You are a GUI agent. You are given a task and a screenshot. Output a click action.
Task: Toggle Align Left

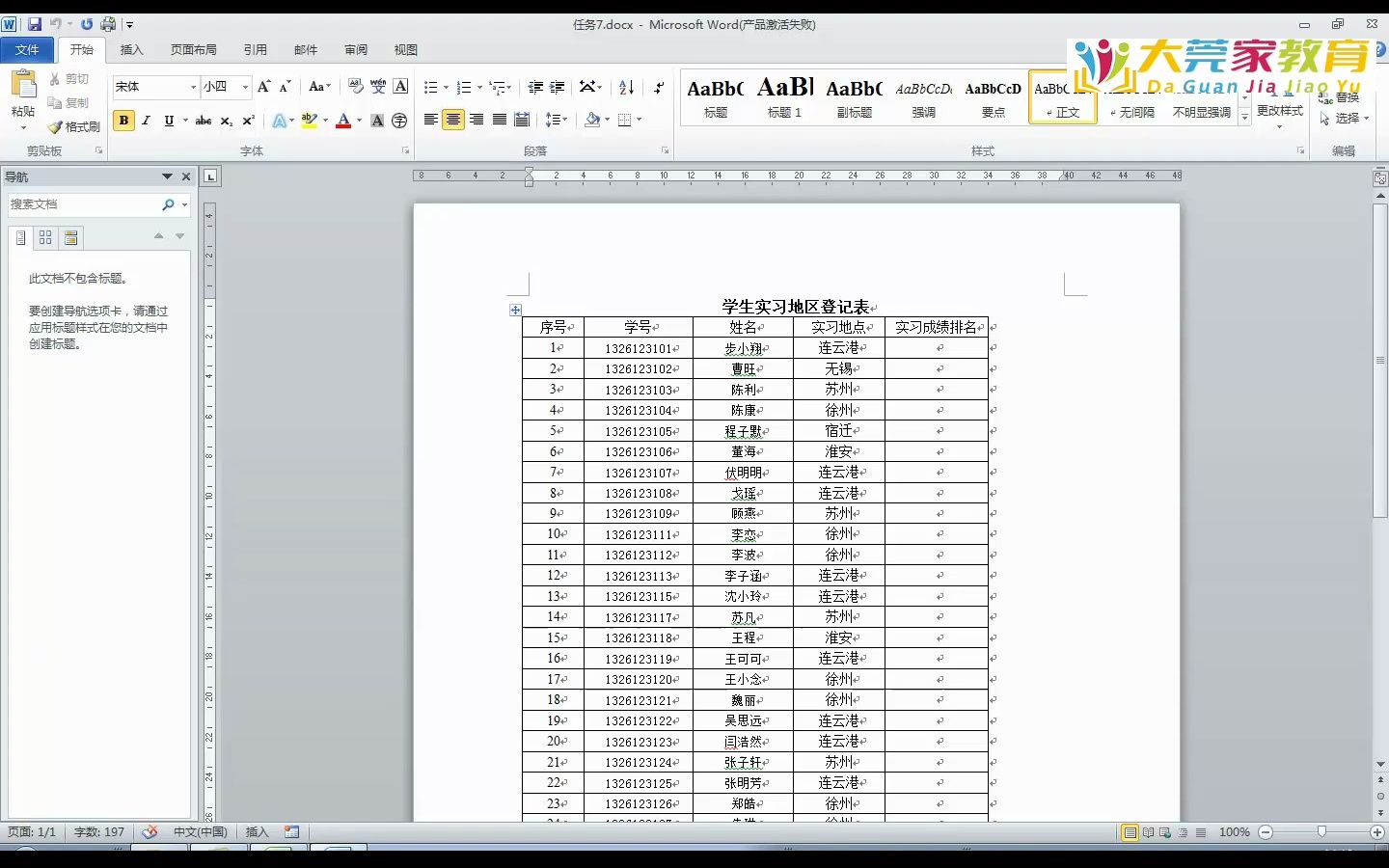(431, 120)
